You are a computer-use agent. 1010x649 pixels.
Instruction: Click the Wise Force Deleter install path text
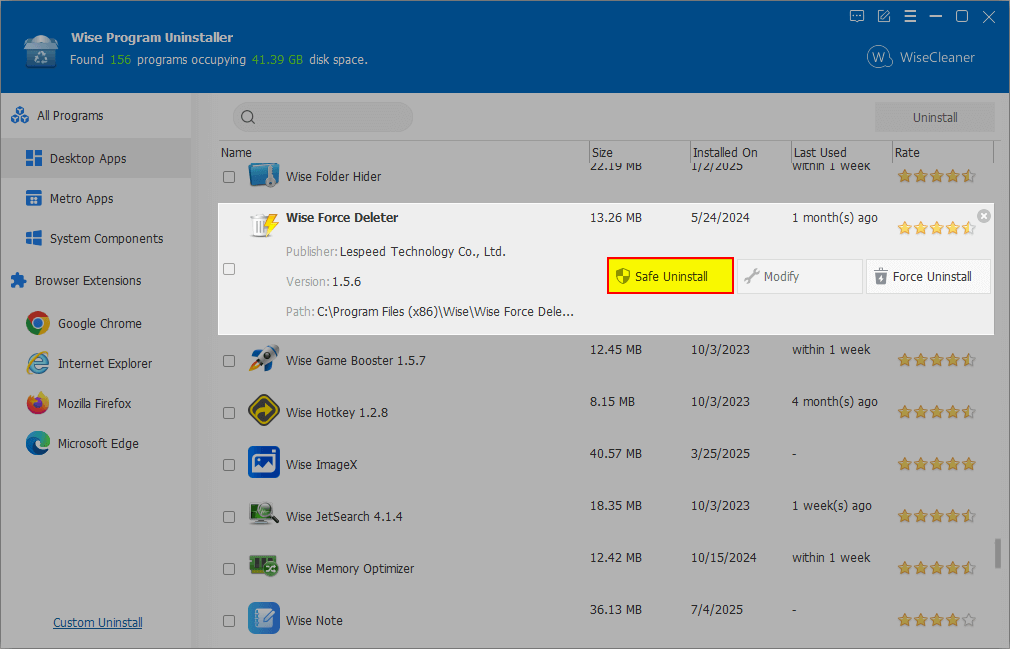point(445,312)
